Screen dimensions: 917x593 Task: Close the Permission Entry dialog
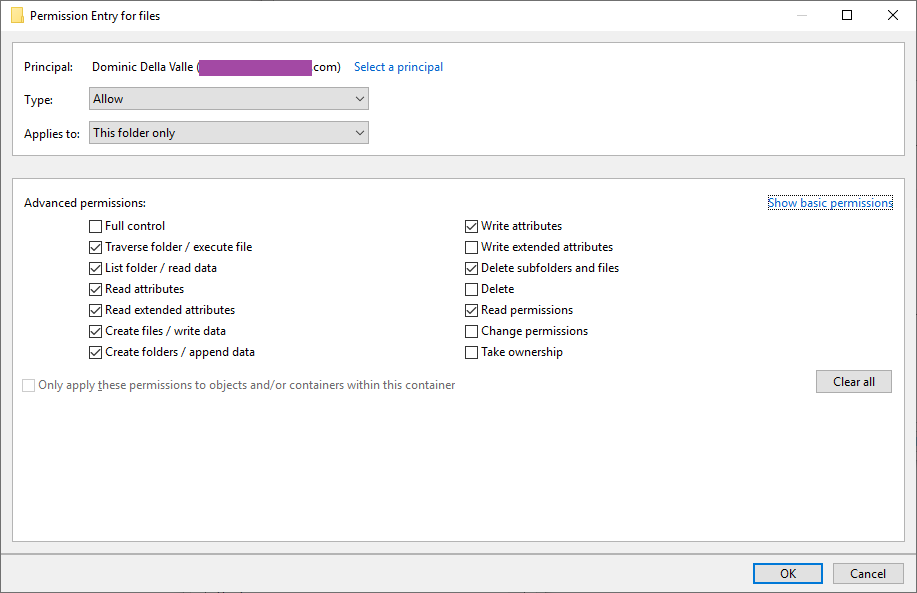[x=892, y=15]
